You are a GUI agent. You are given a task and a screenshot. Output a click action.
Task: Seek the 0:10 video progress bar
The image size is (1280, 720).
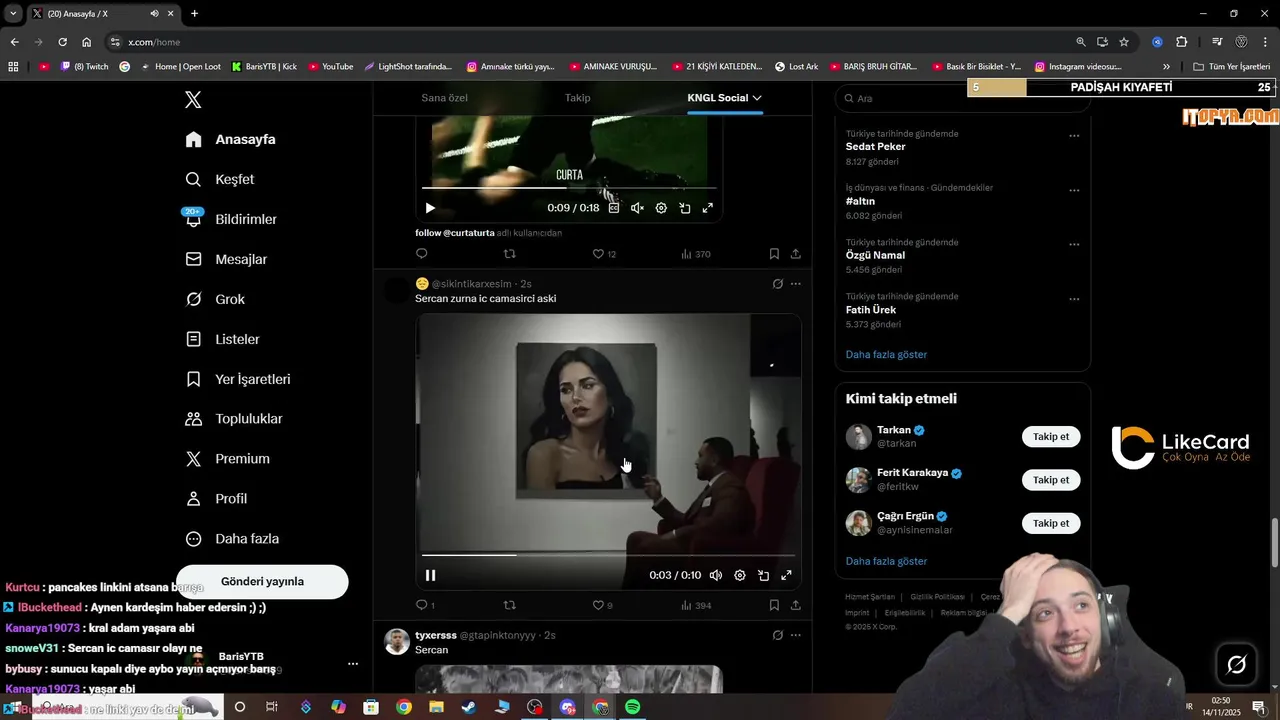[x=608, y=554]
